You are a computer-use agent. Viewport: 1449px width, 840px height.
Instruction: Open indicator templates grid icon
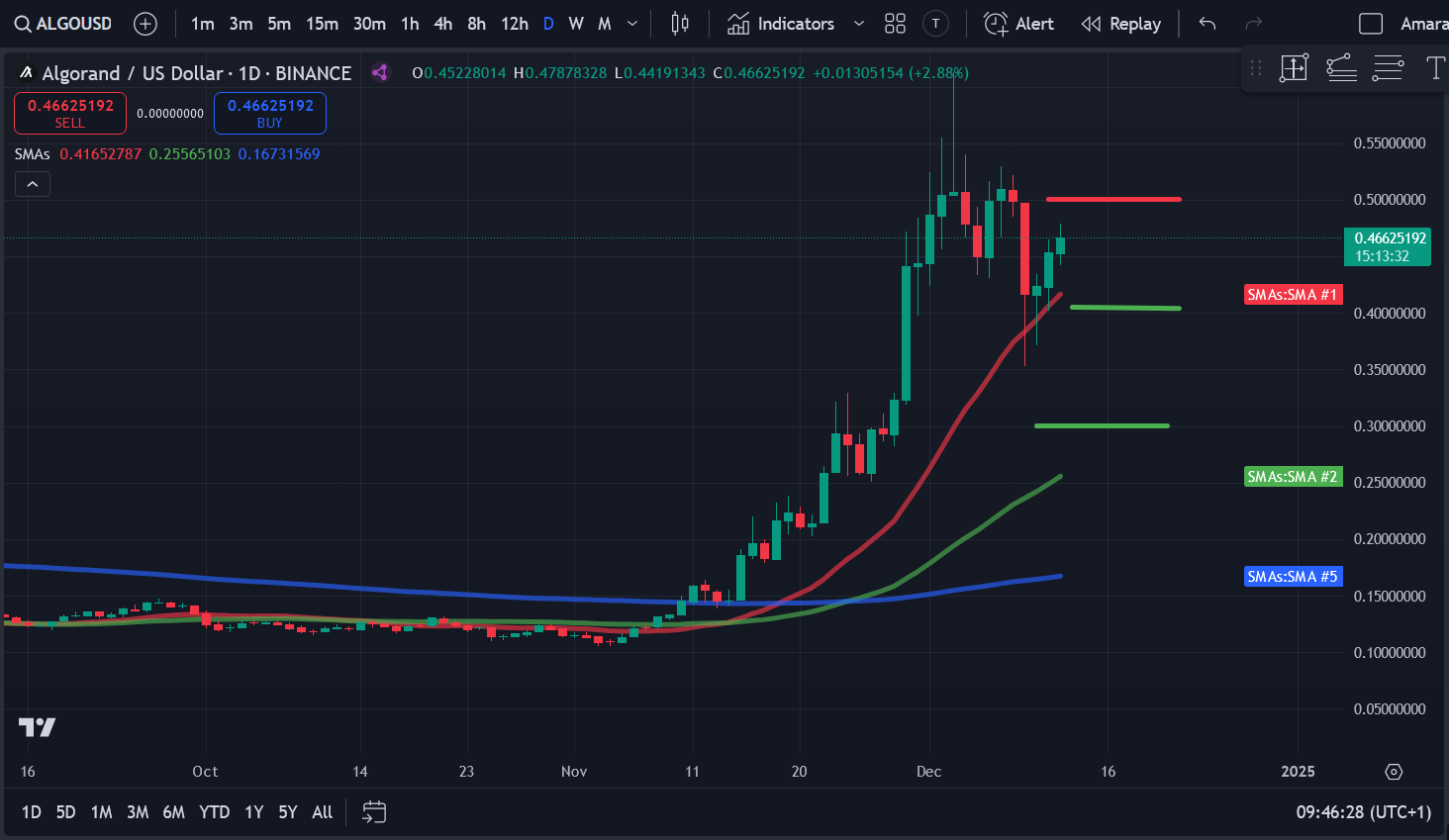click(x=895, y=24)
